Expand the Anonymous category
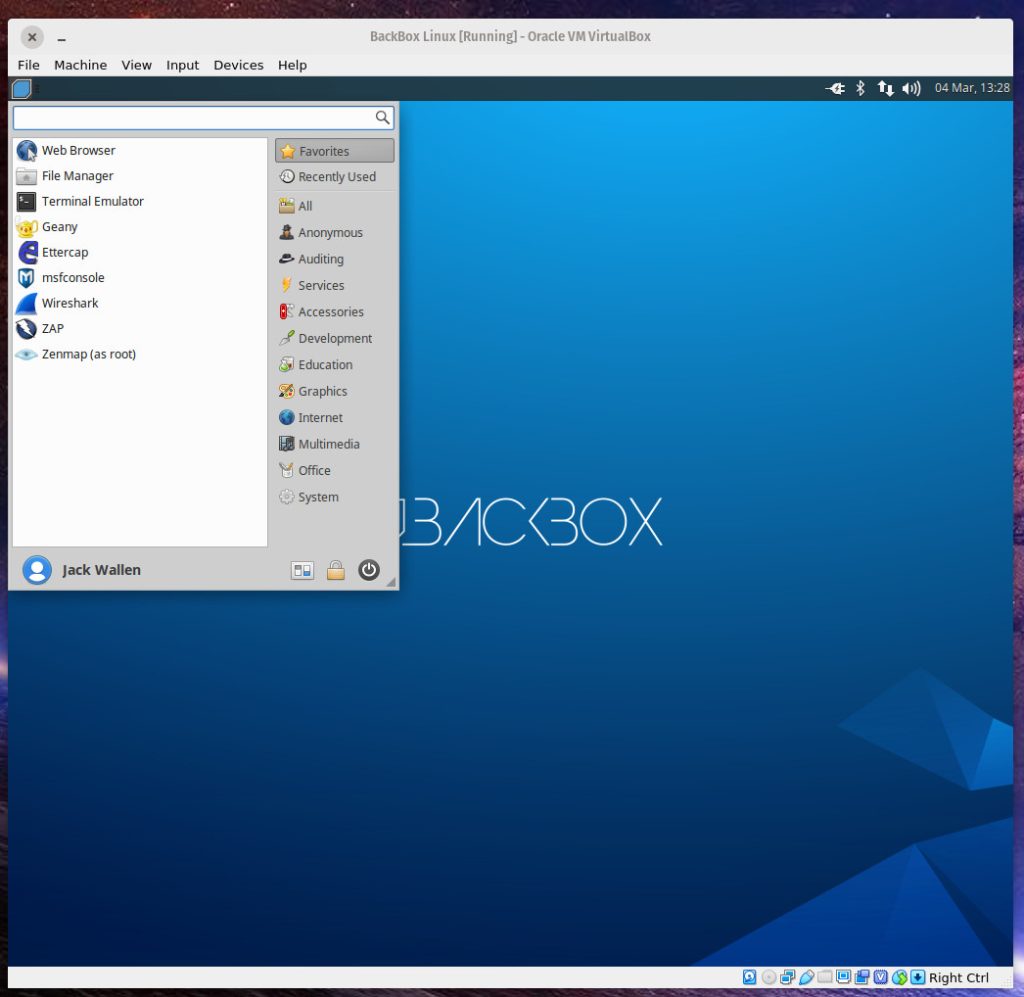The width and height of the screenshot is (1024, 997). pos(330,233)
